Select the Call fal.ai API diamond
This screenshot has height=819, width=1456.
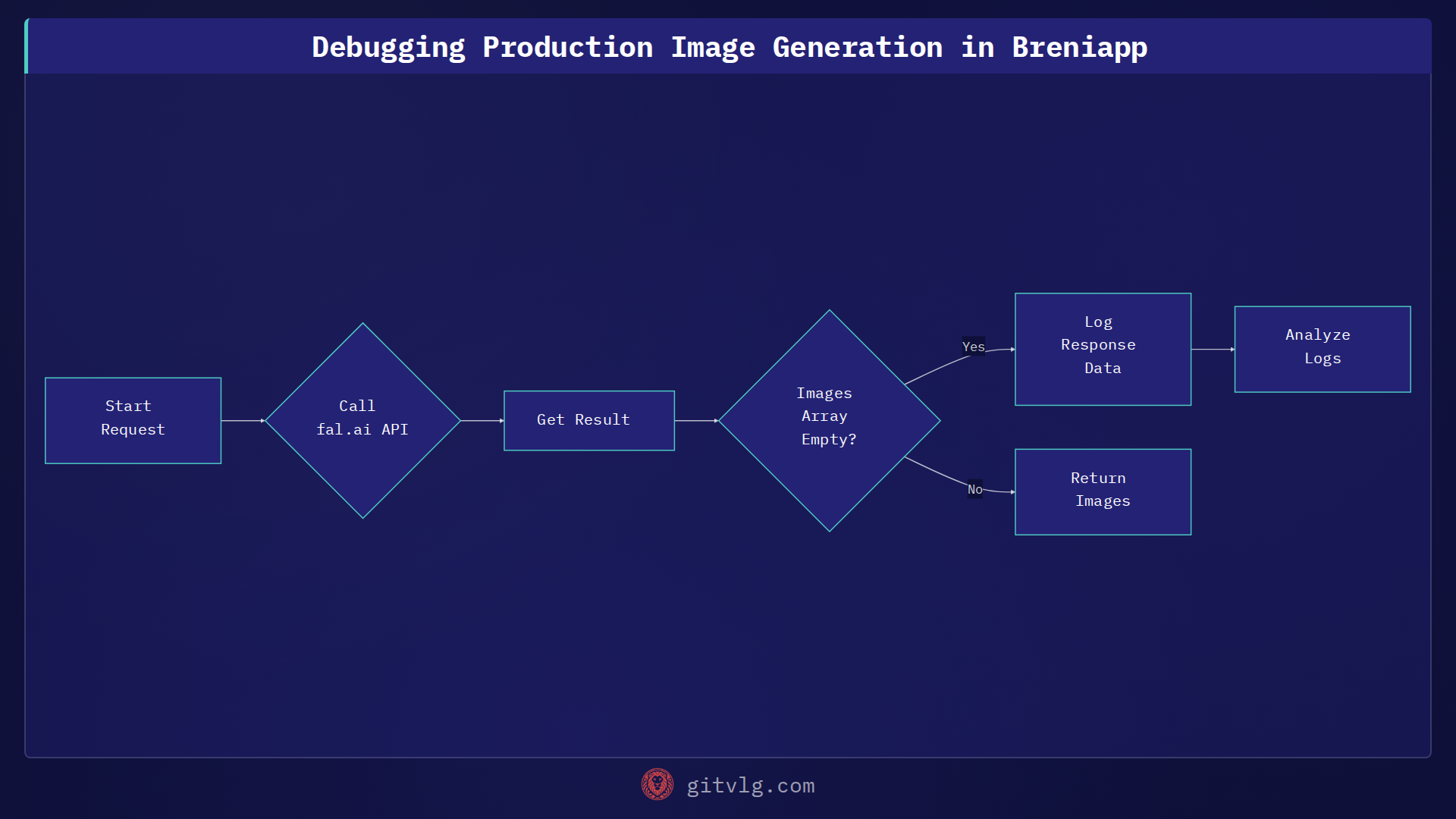click(362, 420)
